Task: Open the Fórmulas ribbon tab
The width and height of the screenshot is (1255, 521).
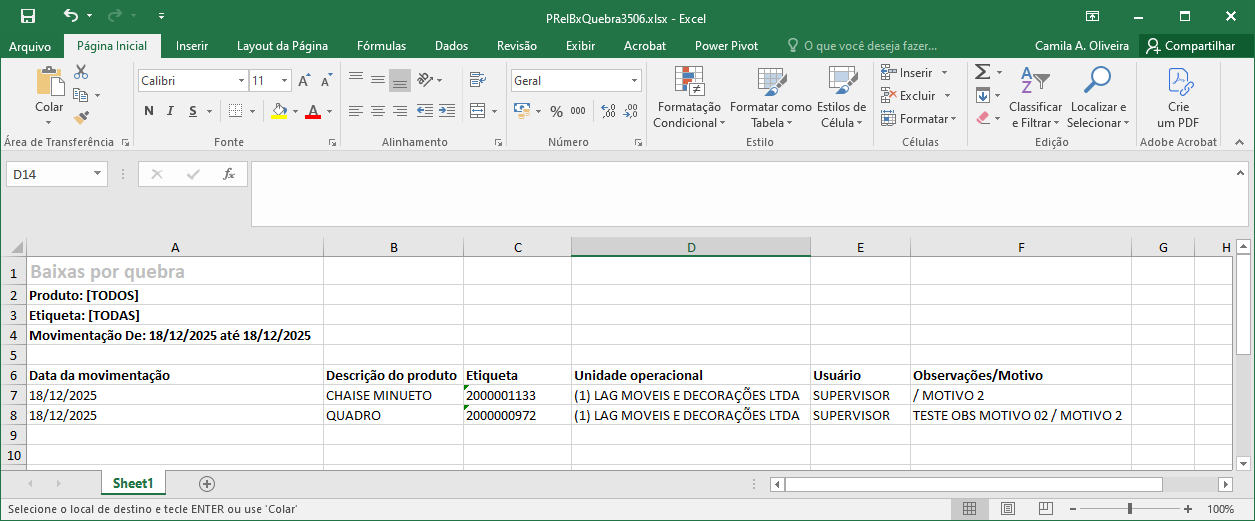Action: pyautogui.click(x=381, y=46)
